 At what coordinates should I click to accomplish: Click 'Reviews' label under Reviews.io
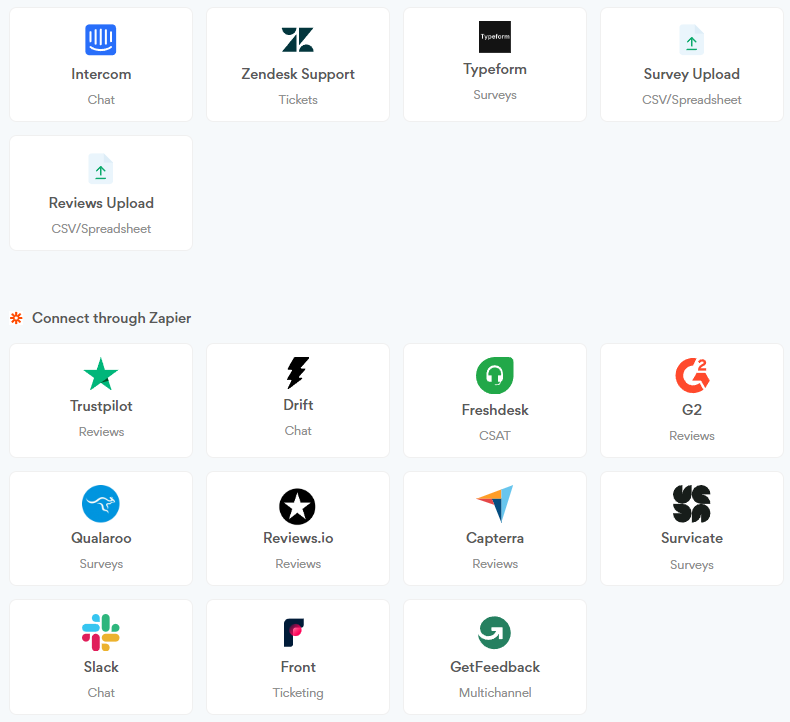(298, 564)
